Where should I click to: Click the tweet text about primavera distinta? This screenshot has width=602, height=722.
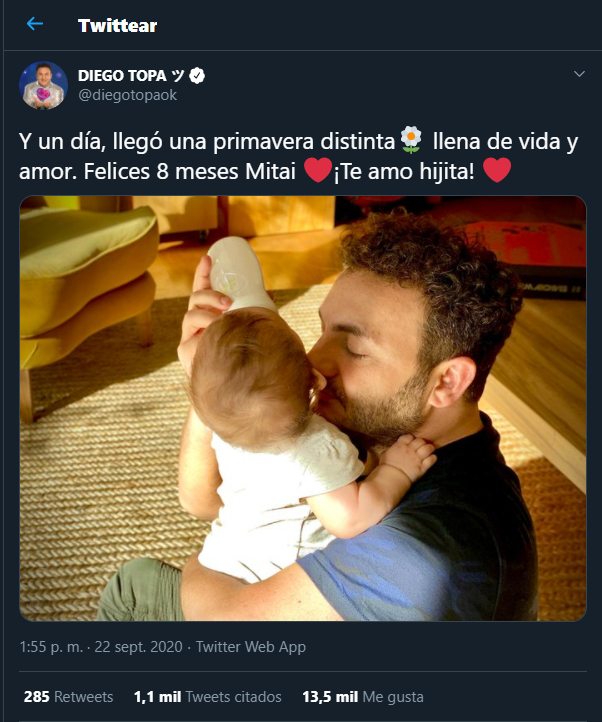coord(298,156)
